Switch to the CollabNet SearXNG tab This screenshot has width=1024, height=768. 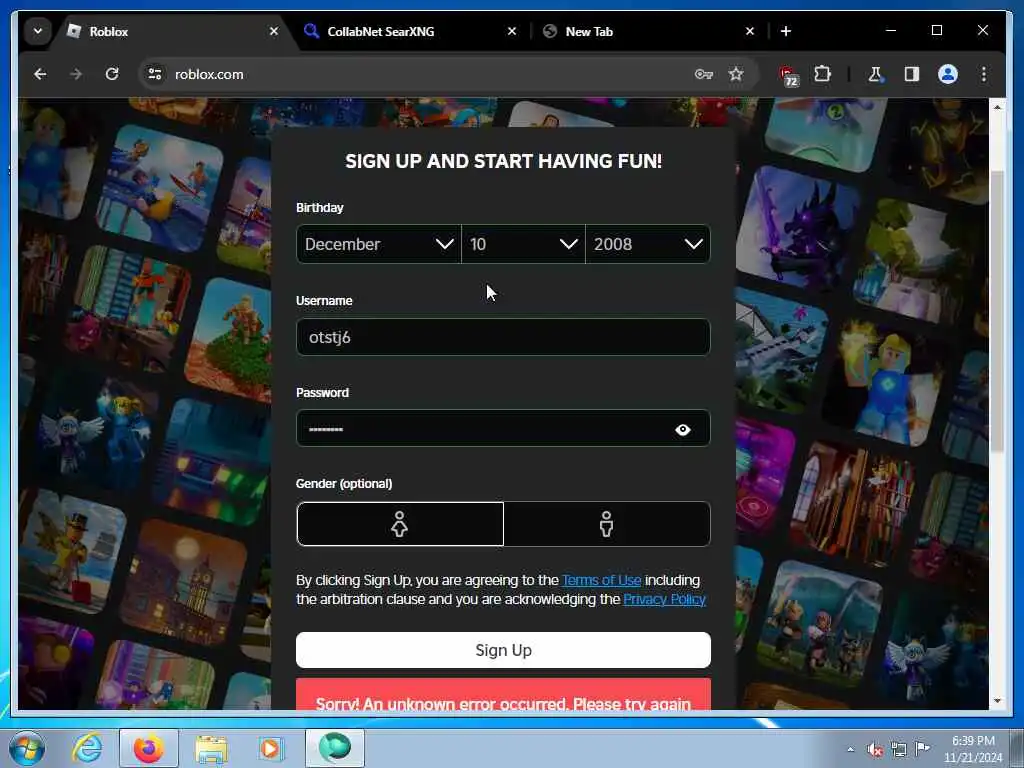coord(411,31)
